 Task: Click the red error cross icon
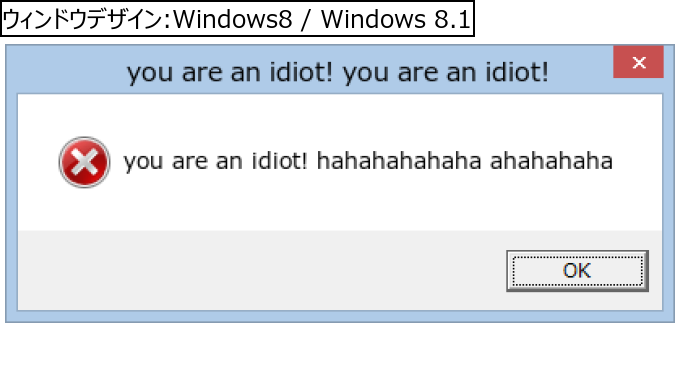tap(85, 162)
